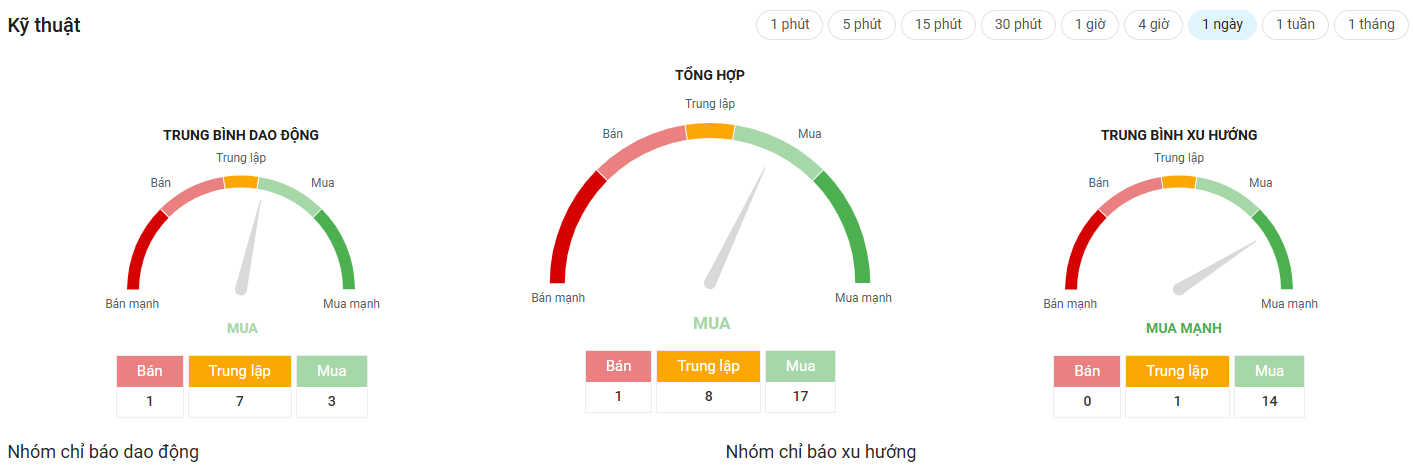
Task: Click the Mua badge under Trung bình dao động
Action: (x=332, y=371)
